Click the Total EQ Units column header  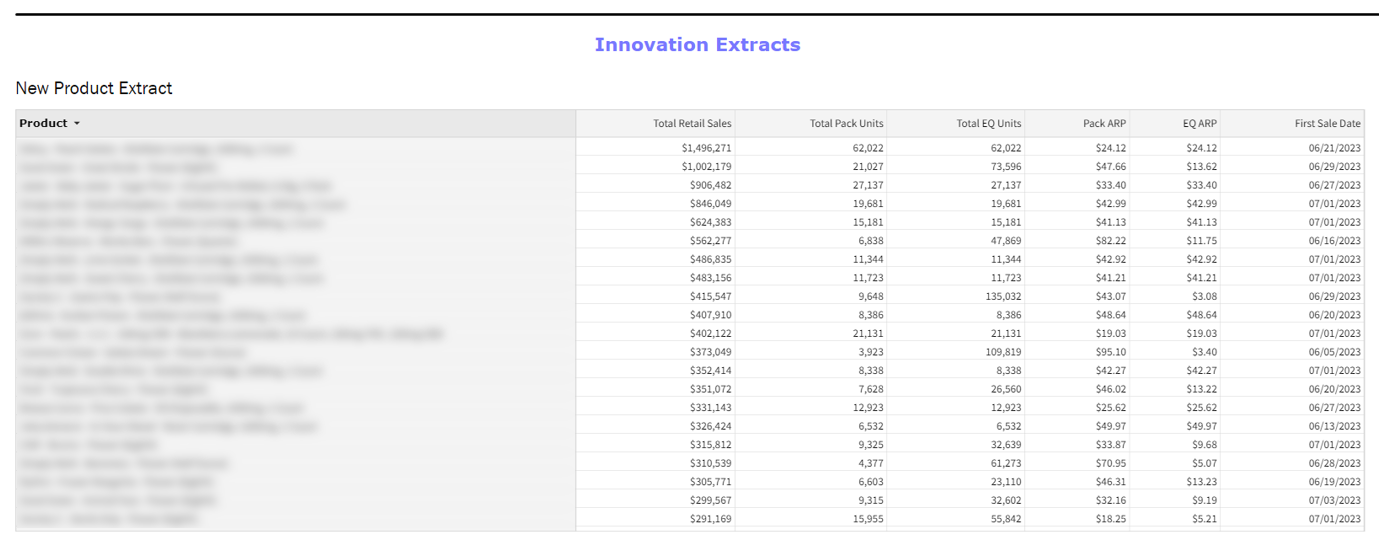(988, 124)
